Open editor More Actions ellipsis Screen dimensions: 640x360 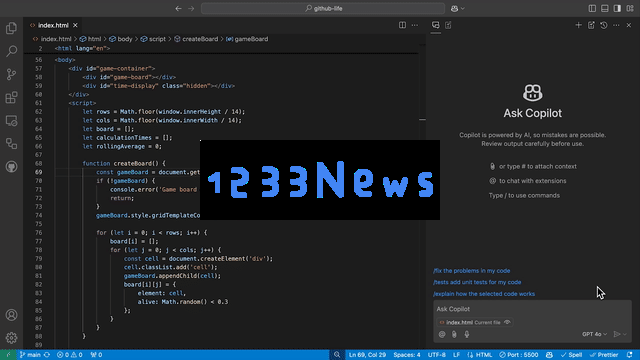[415, 25]
